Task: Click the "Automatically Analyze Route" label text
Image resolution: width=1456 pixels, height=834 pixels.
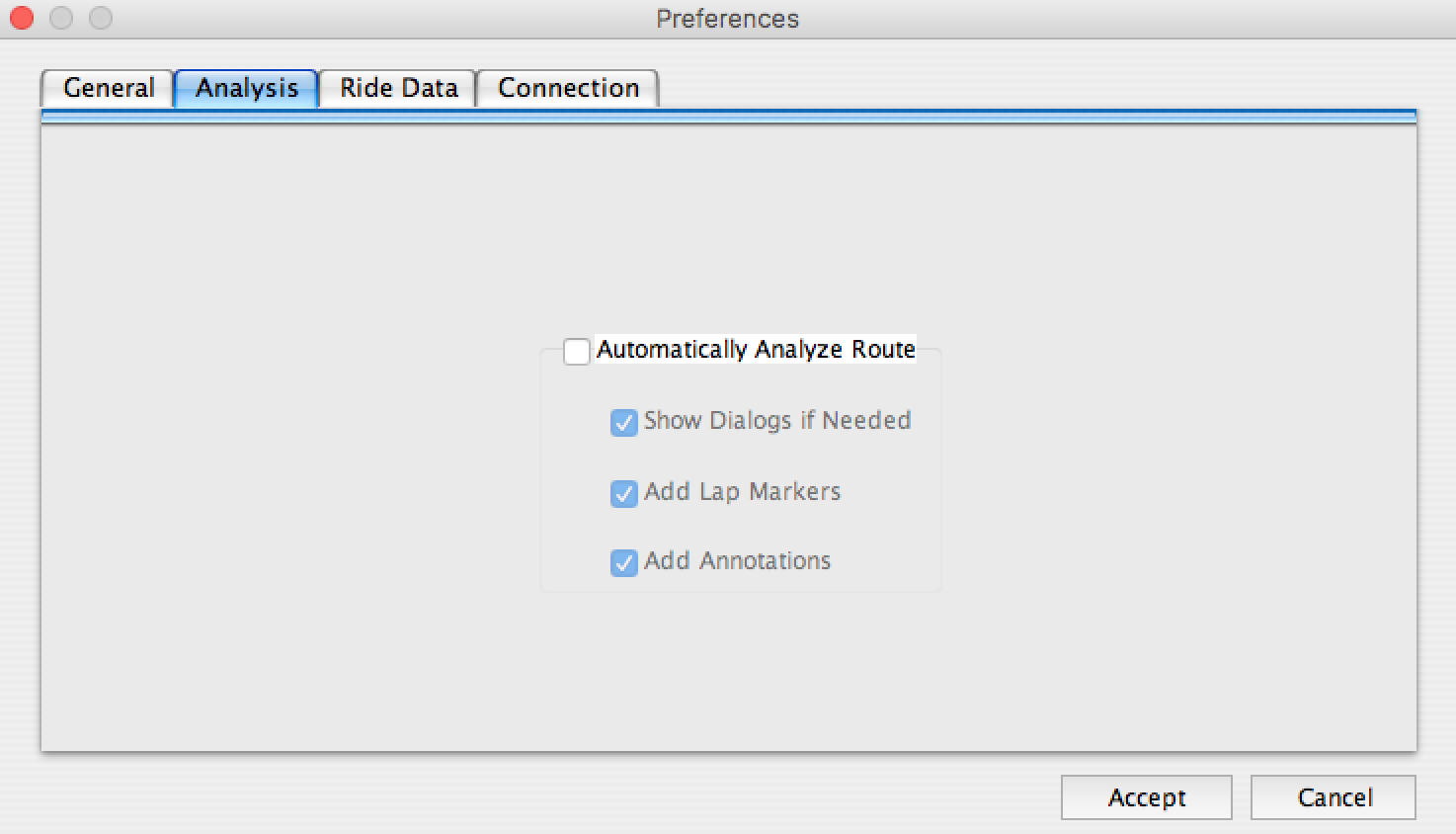Action: [756, 350]
